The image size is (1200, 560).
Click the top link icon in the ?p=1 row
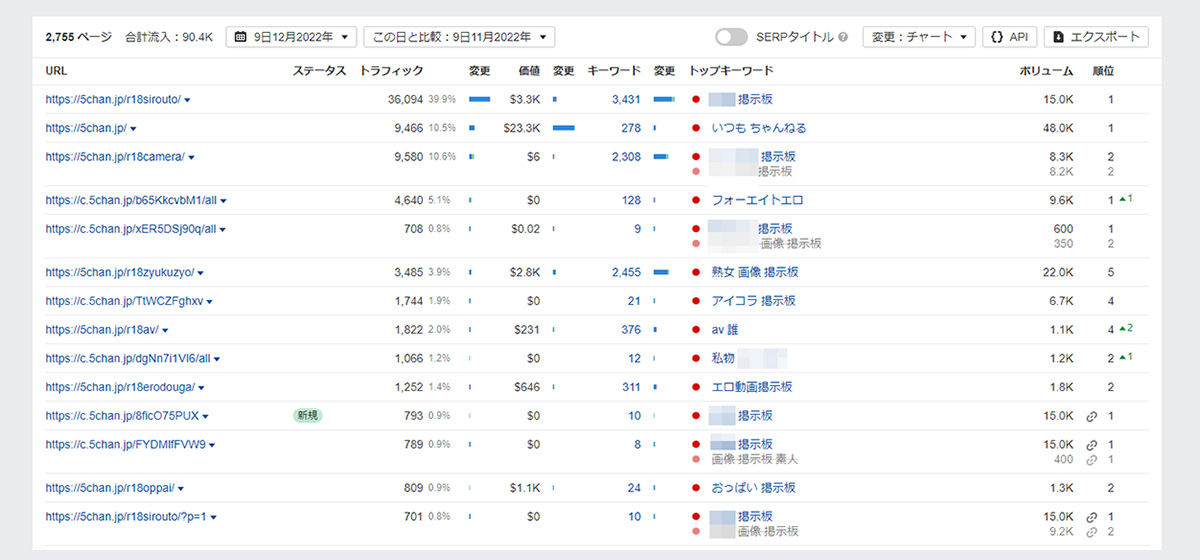tap(1092, 517)
